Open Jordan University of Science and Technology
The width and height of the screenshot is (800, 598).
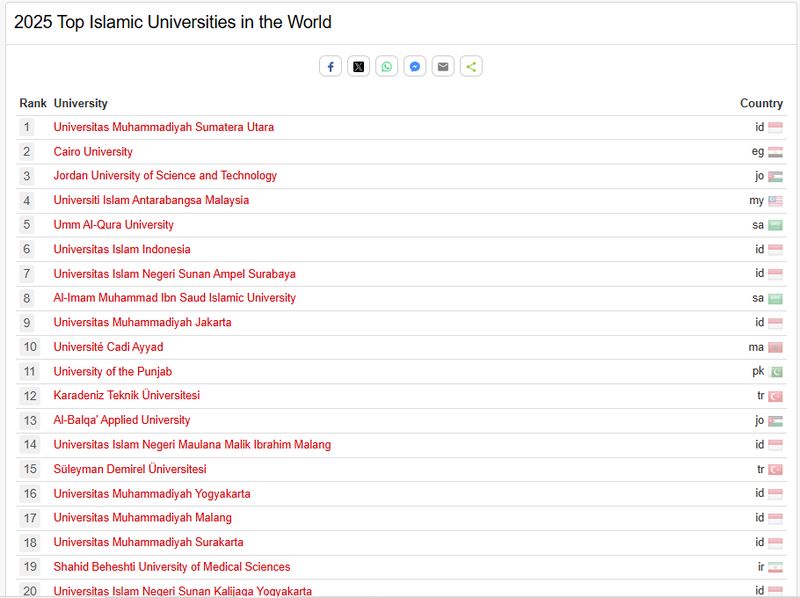click(x=165, y=176)
